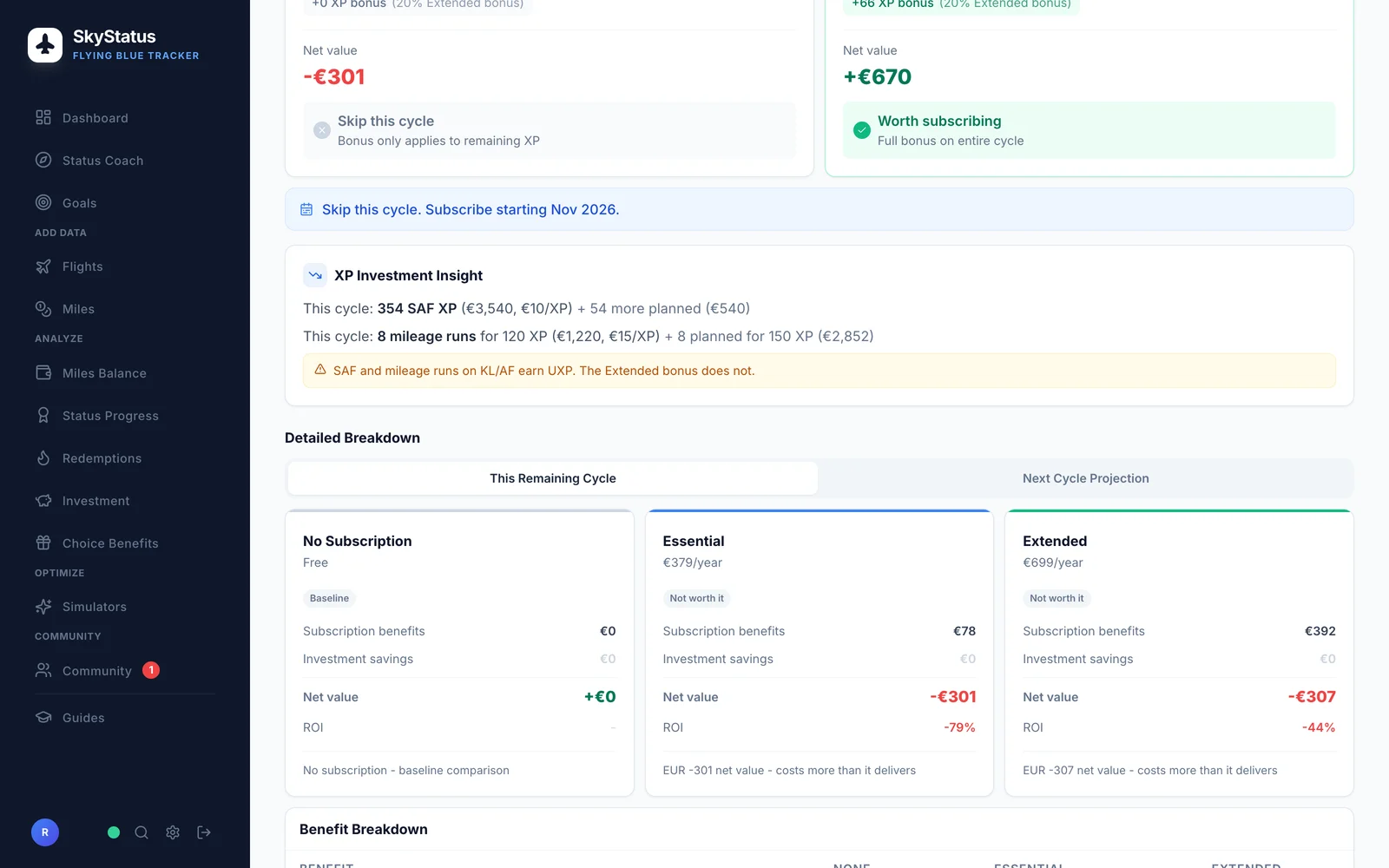Click SkyStatus Flying Blue Tracker title
Screen dimensions: 1389x868
point(135,45)
